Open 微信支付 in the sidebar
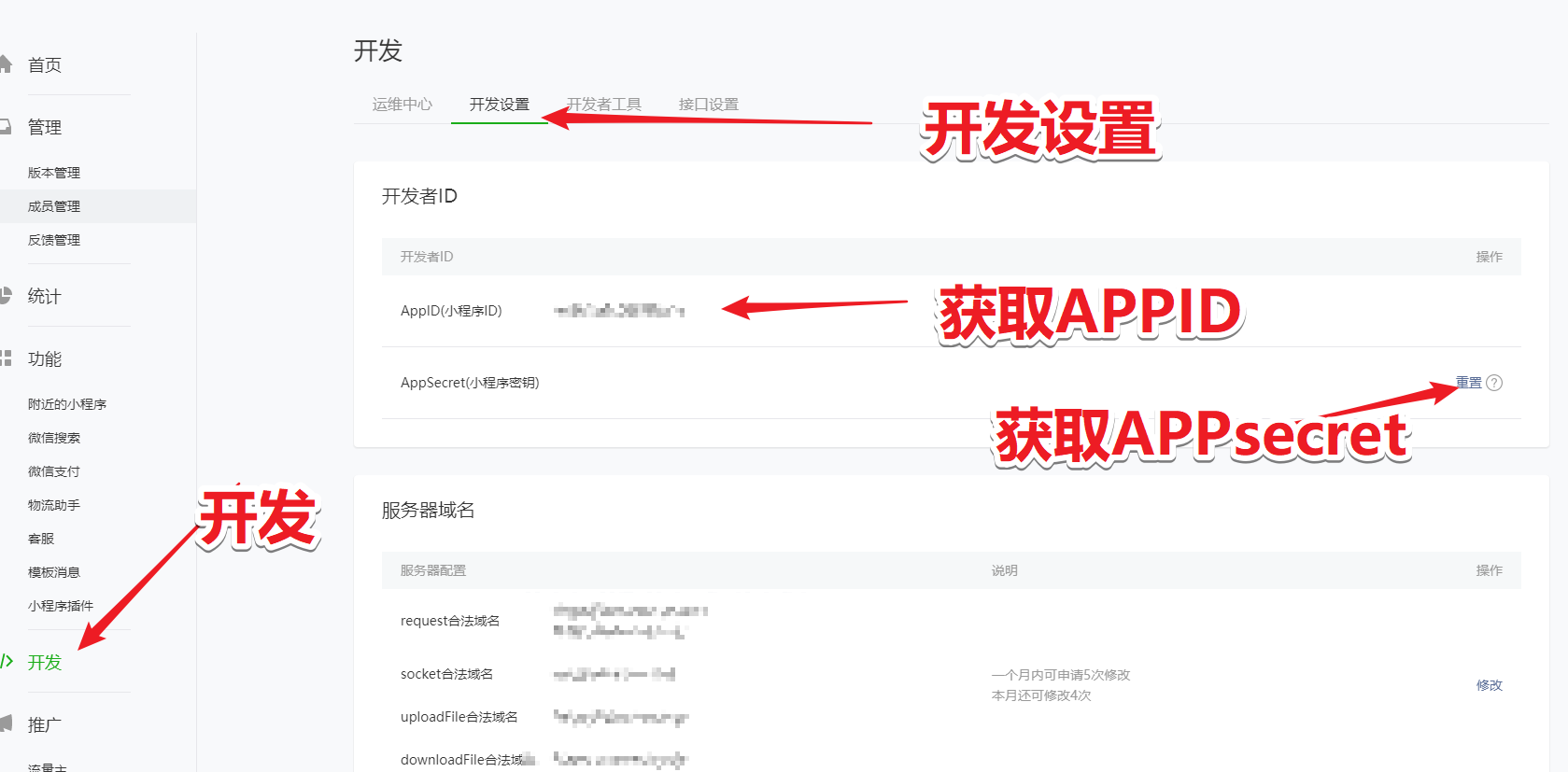 coord(54,471)
